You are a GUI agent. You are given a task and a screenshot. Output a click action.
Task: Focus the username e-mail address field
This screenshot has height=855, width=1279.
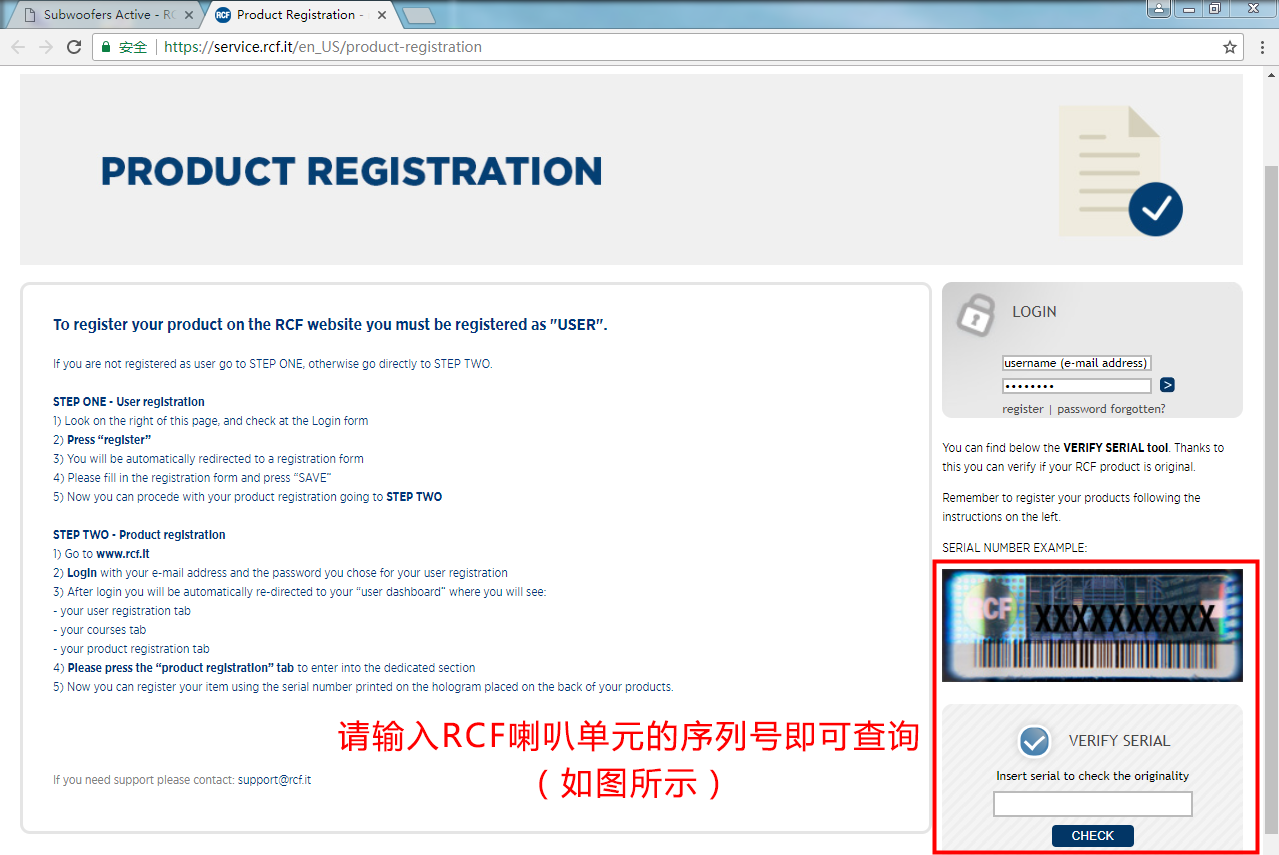[x=1076, y=363]
